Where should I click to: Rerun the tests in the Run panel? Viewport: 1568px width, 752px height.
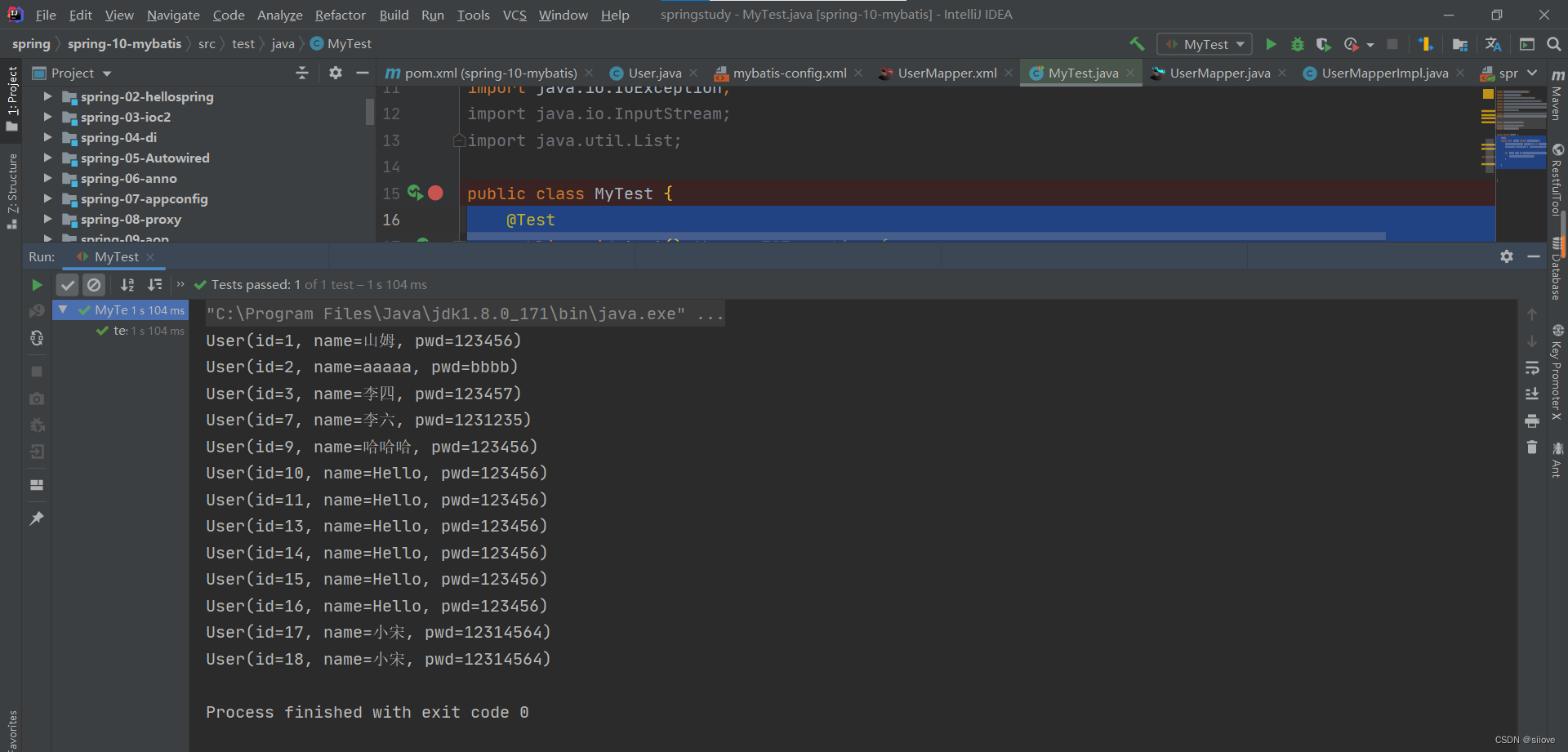pos(37,285)
